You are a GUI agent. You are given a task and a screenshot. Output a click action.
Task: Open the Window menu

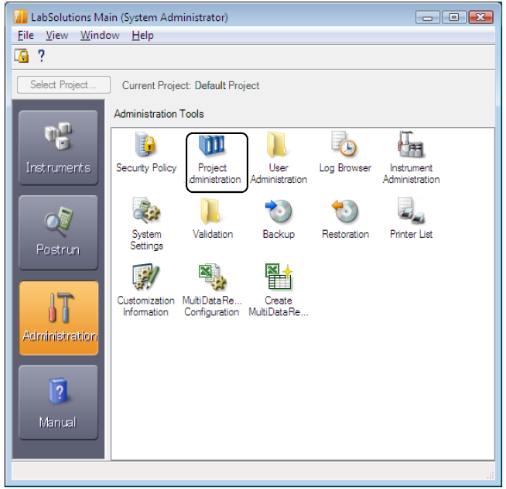pyautogui.click(x=100, y=35)
